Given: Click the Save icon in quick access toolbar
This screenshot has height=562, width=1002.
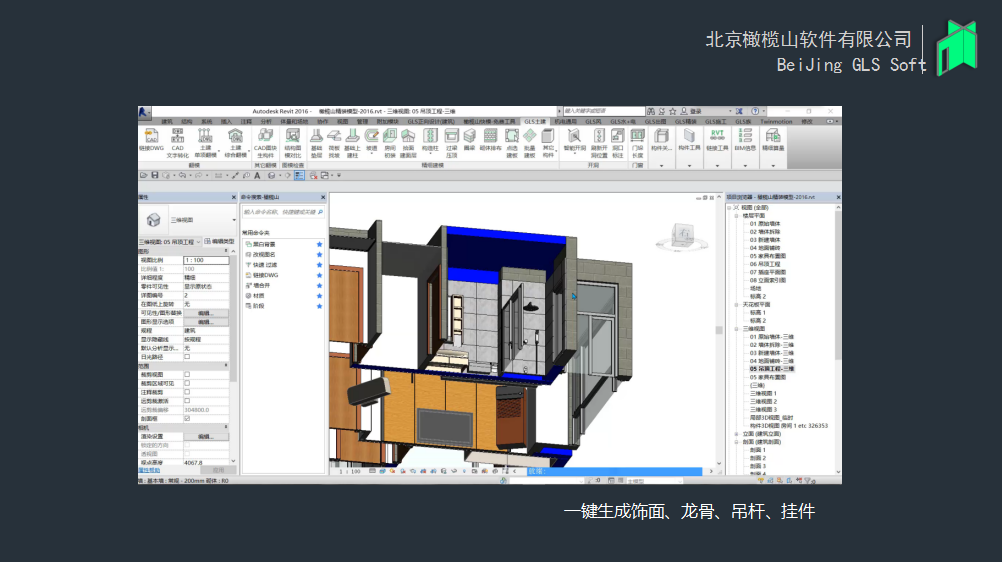Looking at the screenshot, I should coord(155,175).
